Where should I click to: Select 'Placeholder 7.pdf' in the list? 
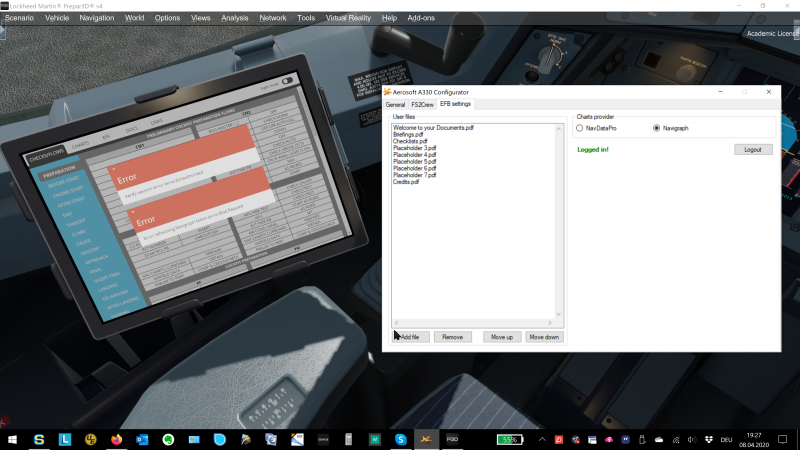pyautogui.click(x=415, y=175)
